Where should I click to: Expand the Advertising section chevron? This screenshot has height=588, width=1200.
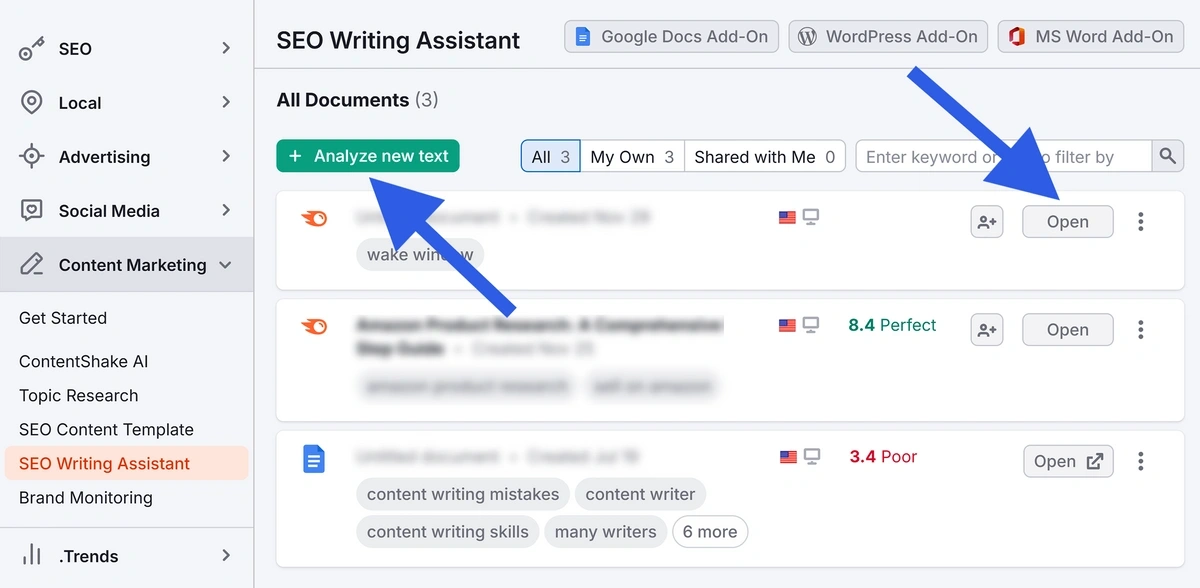coord(226,156)
